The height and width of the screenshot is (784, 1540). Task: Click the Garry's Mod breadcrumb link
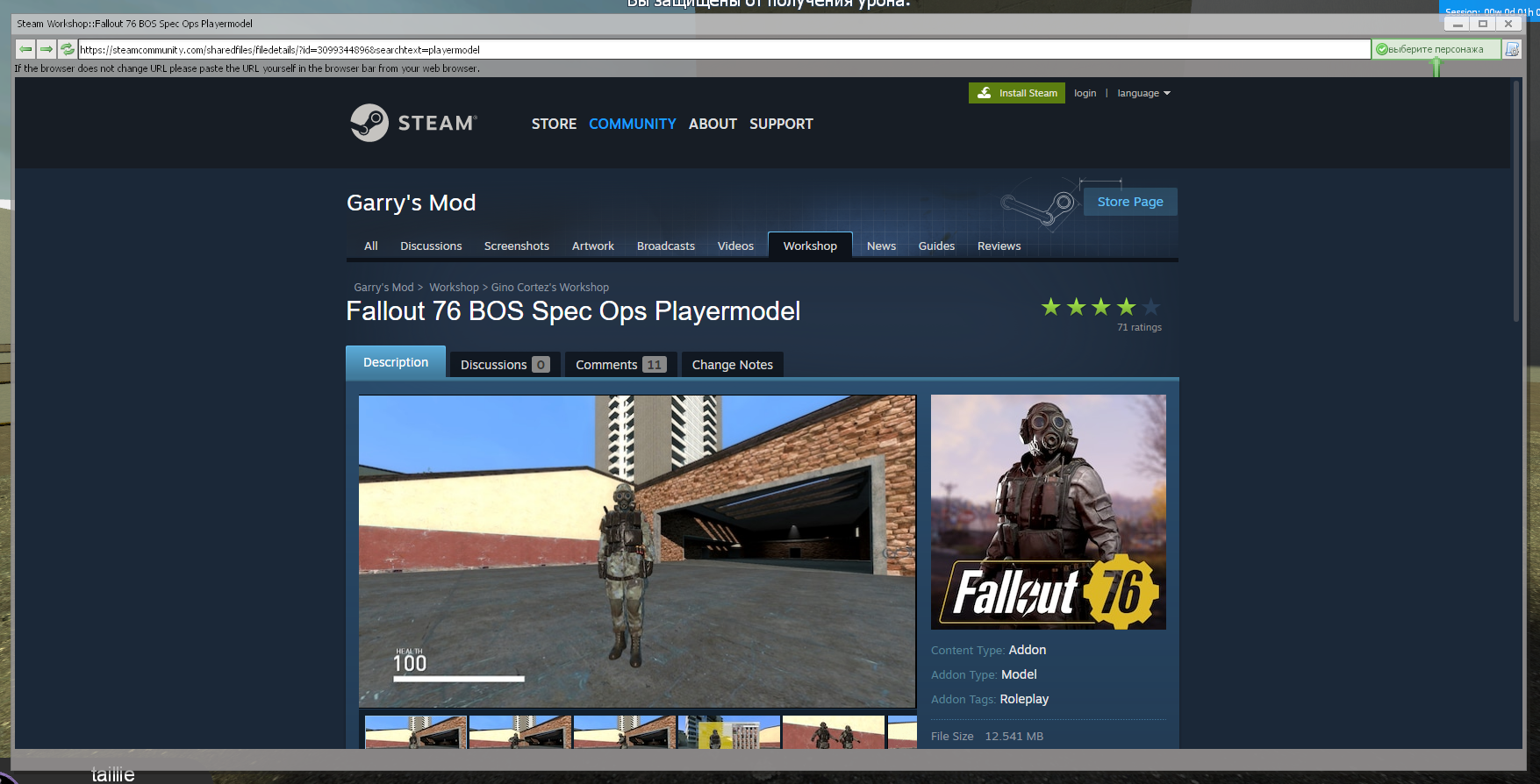(x=383, y=288)
